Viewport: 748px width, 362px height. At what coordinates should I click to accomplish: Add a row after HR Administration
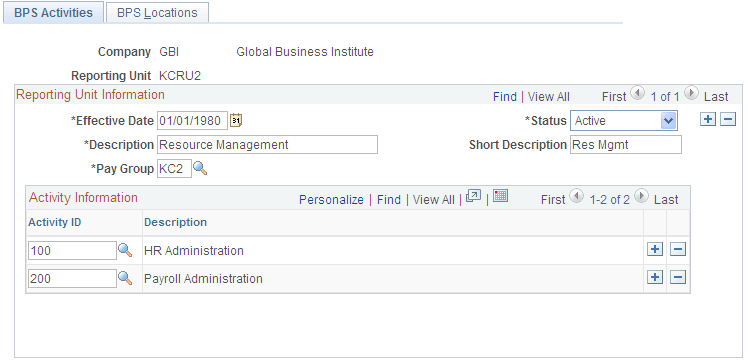click(x=654, y=249)
